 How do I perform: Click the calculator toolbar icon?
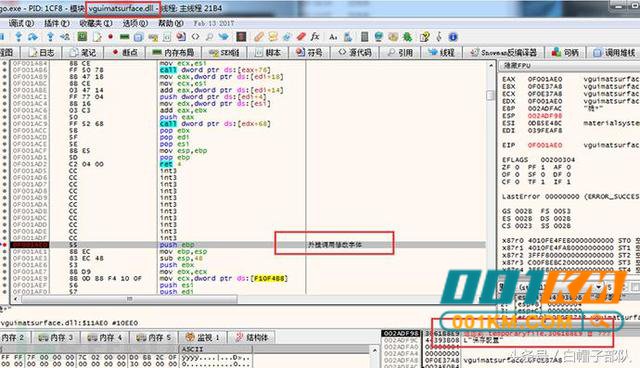364,37
